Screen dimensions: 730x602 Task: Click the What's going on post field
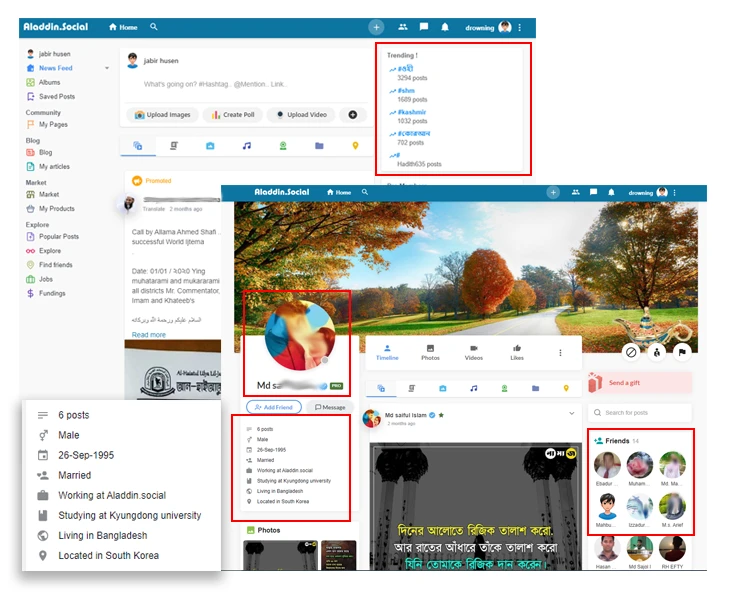[x=215, y=84]
